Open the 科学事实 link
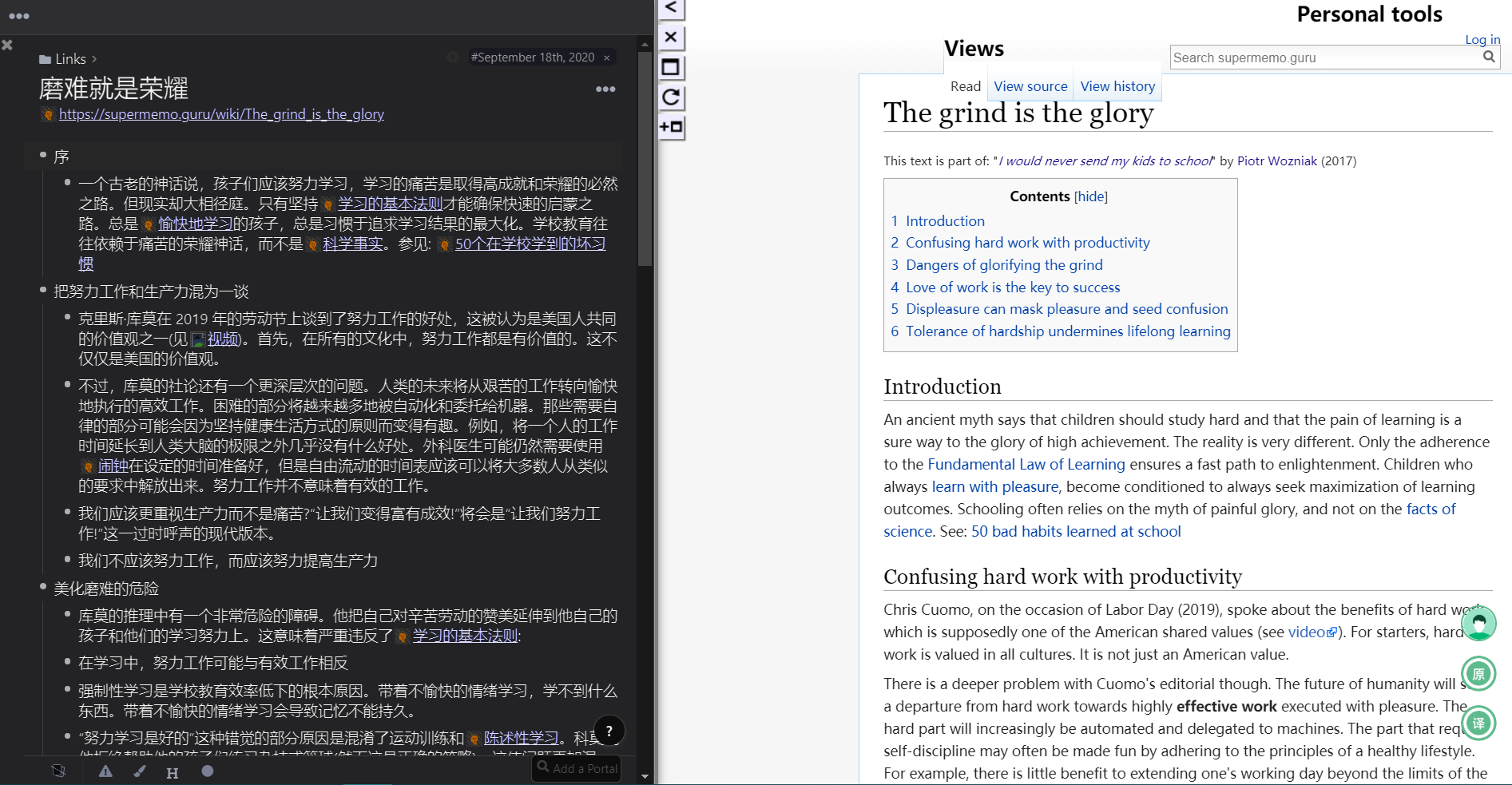This screenshot has width=1512, height=785. click(353, 244)
